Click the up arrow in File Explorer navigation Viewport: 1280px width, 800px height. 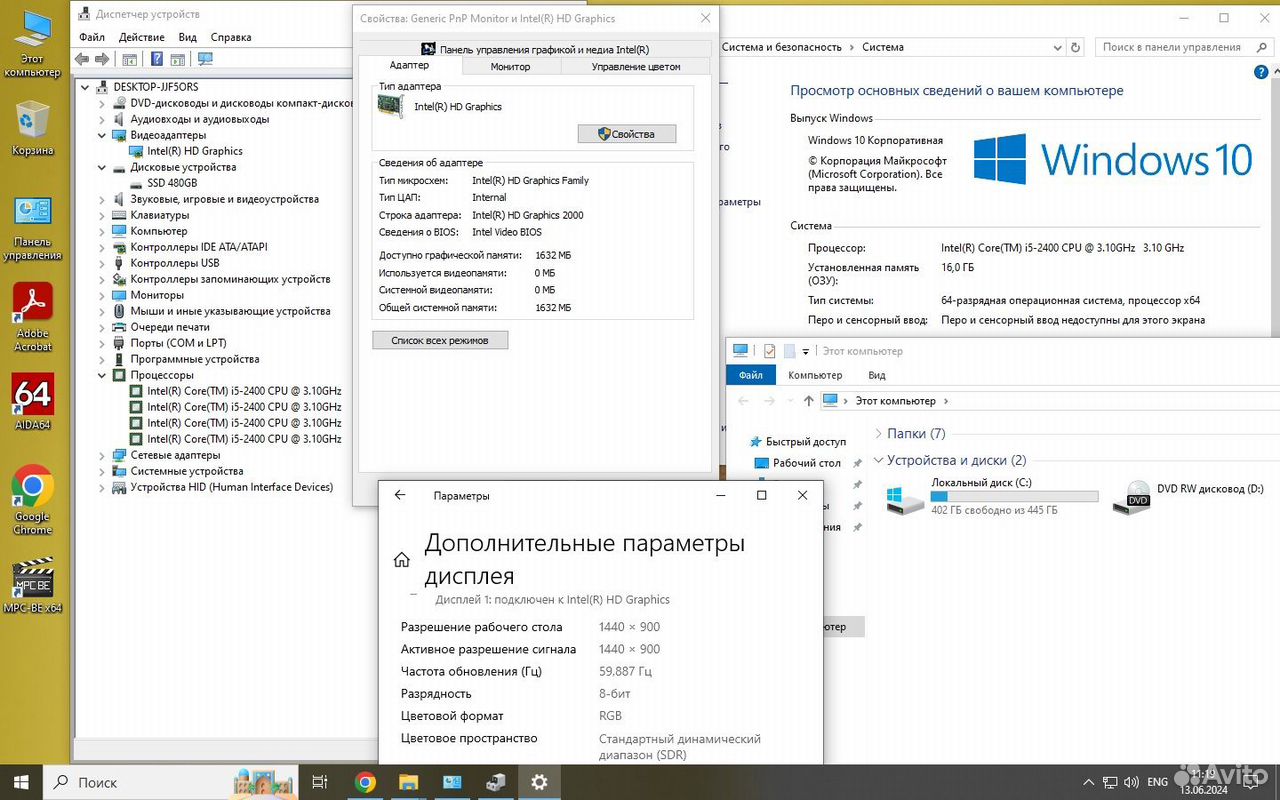pos(809,401)
